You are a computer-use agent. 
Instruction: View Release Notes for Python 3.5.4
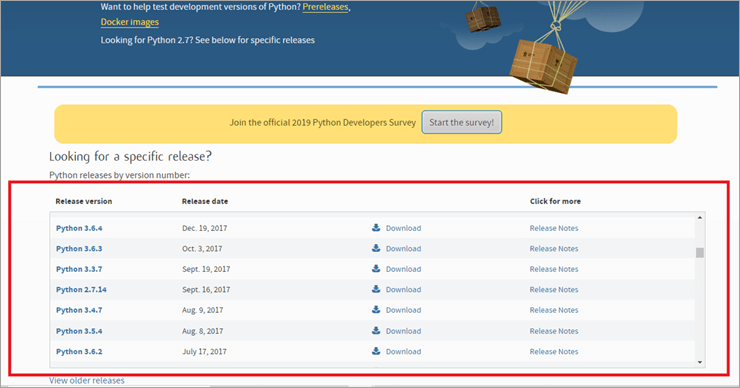(554, 331)
